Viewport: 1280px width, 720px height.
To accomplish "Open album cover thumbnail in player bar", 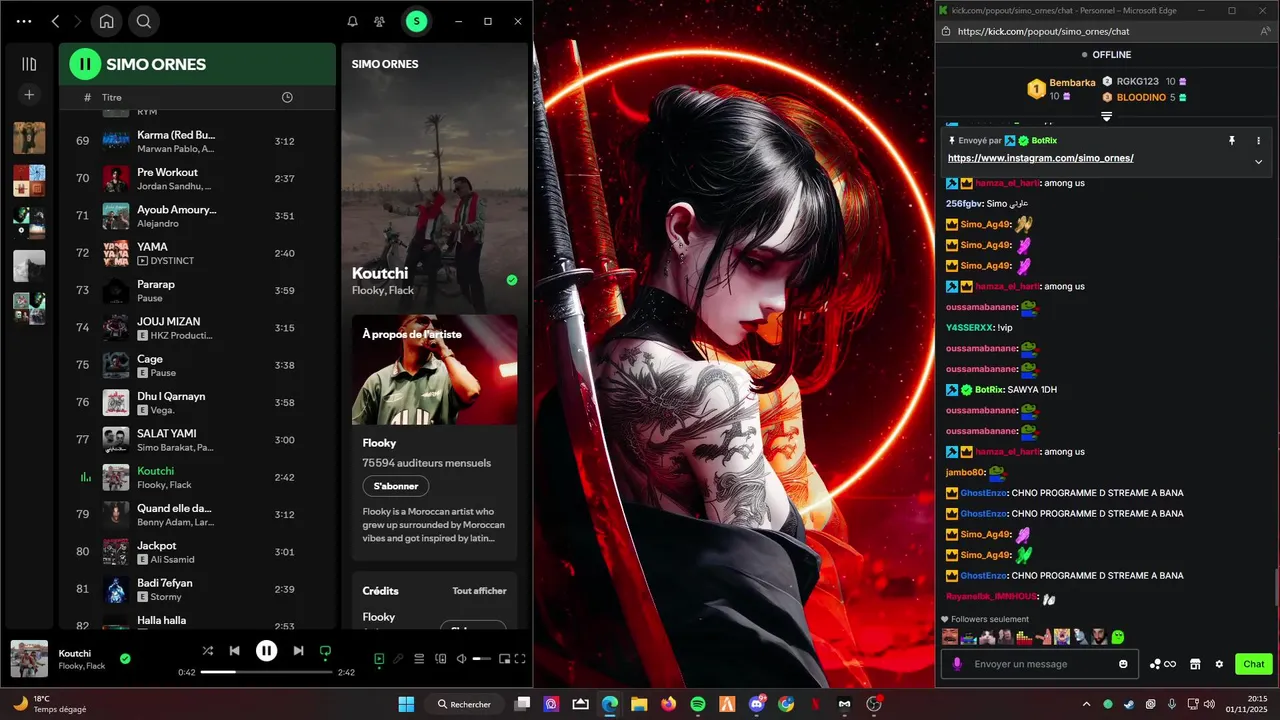I will pyautogui.click(x=29, y=659).
